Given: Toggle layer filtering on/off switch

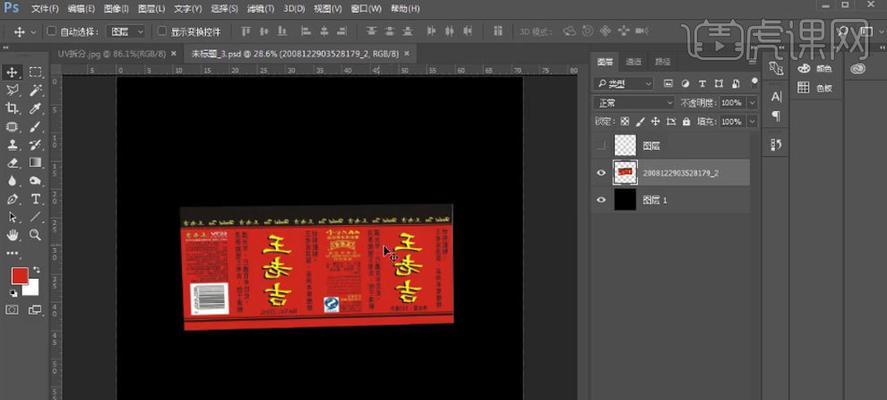Looking at the screenshot, I should 754,83.
